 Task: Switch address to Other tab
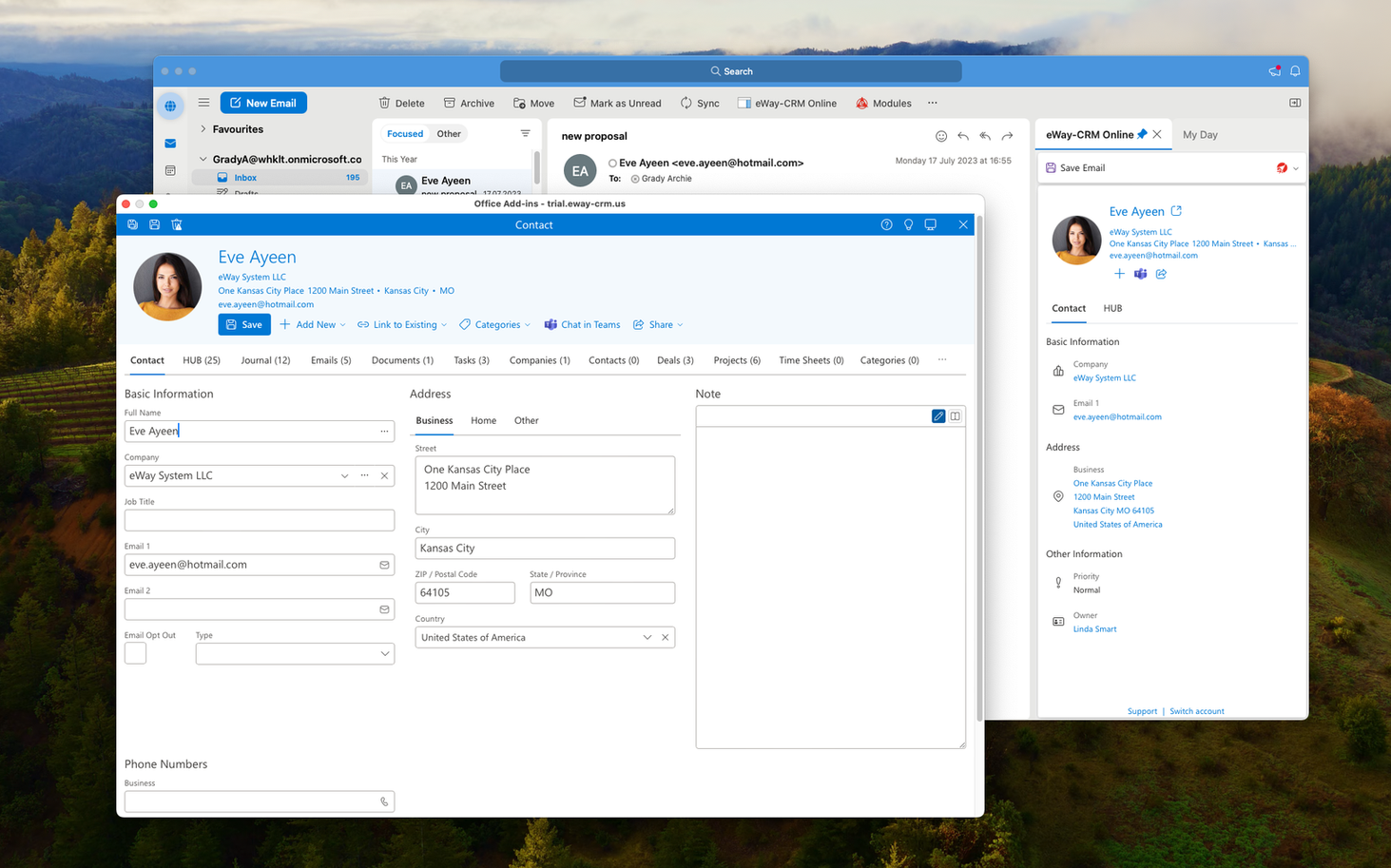coord(526,420)
